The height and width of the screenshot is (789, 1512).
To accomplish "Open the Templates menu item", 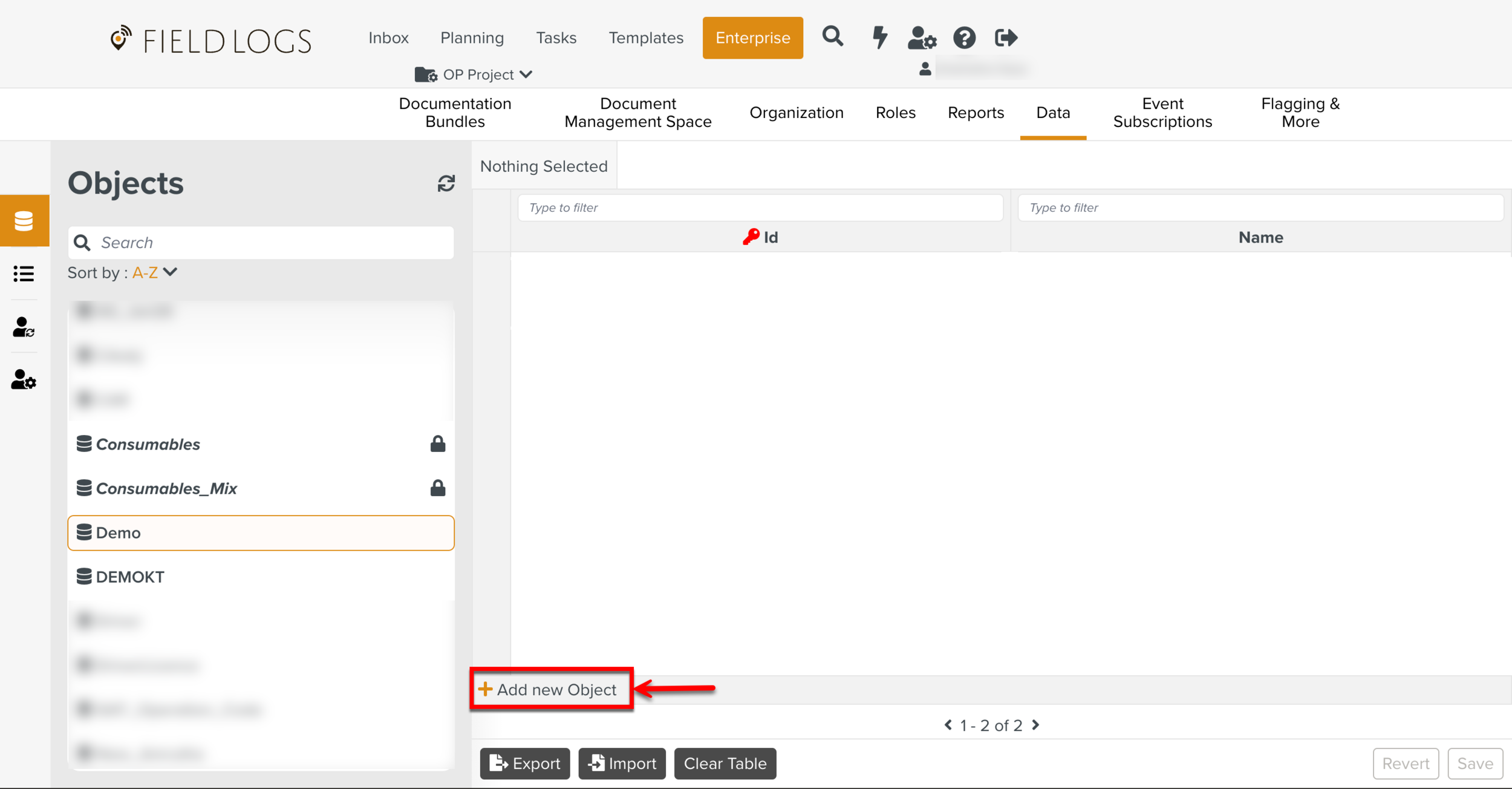I will click(x=645, y=38).
